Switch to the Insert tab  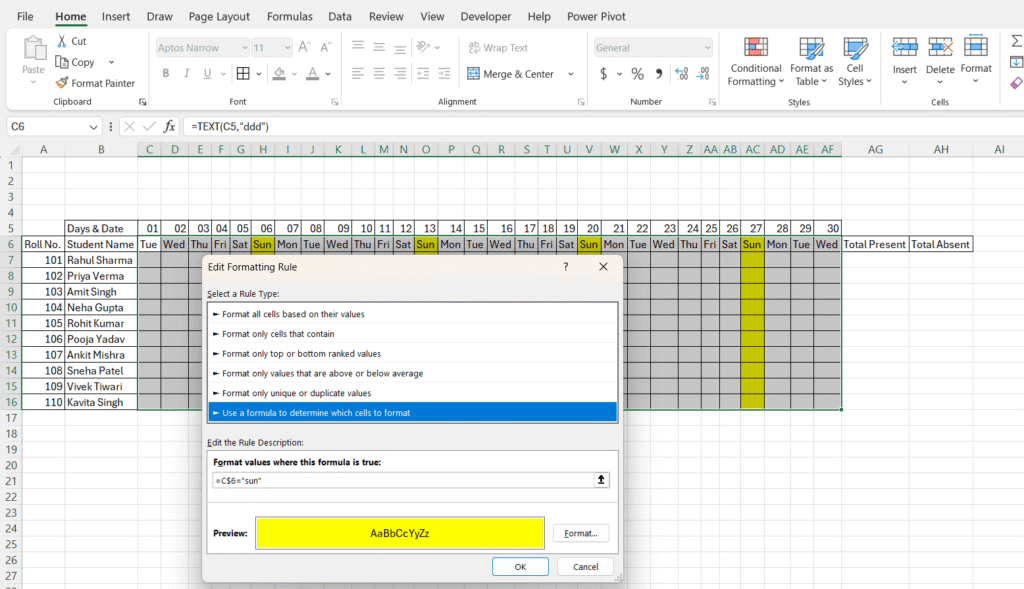(x=116, y=16)
